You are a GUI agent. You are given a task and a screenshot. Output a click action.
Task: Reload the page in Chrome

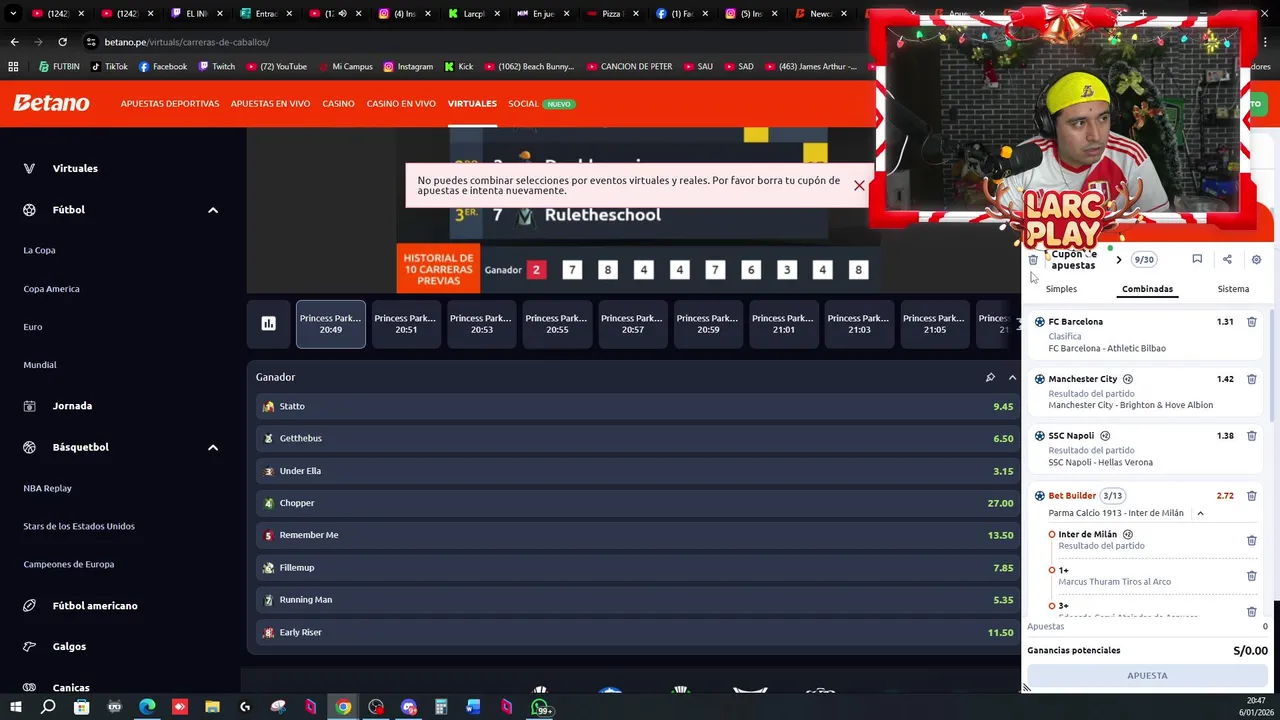(x=62, y=42)
